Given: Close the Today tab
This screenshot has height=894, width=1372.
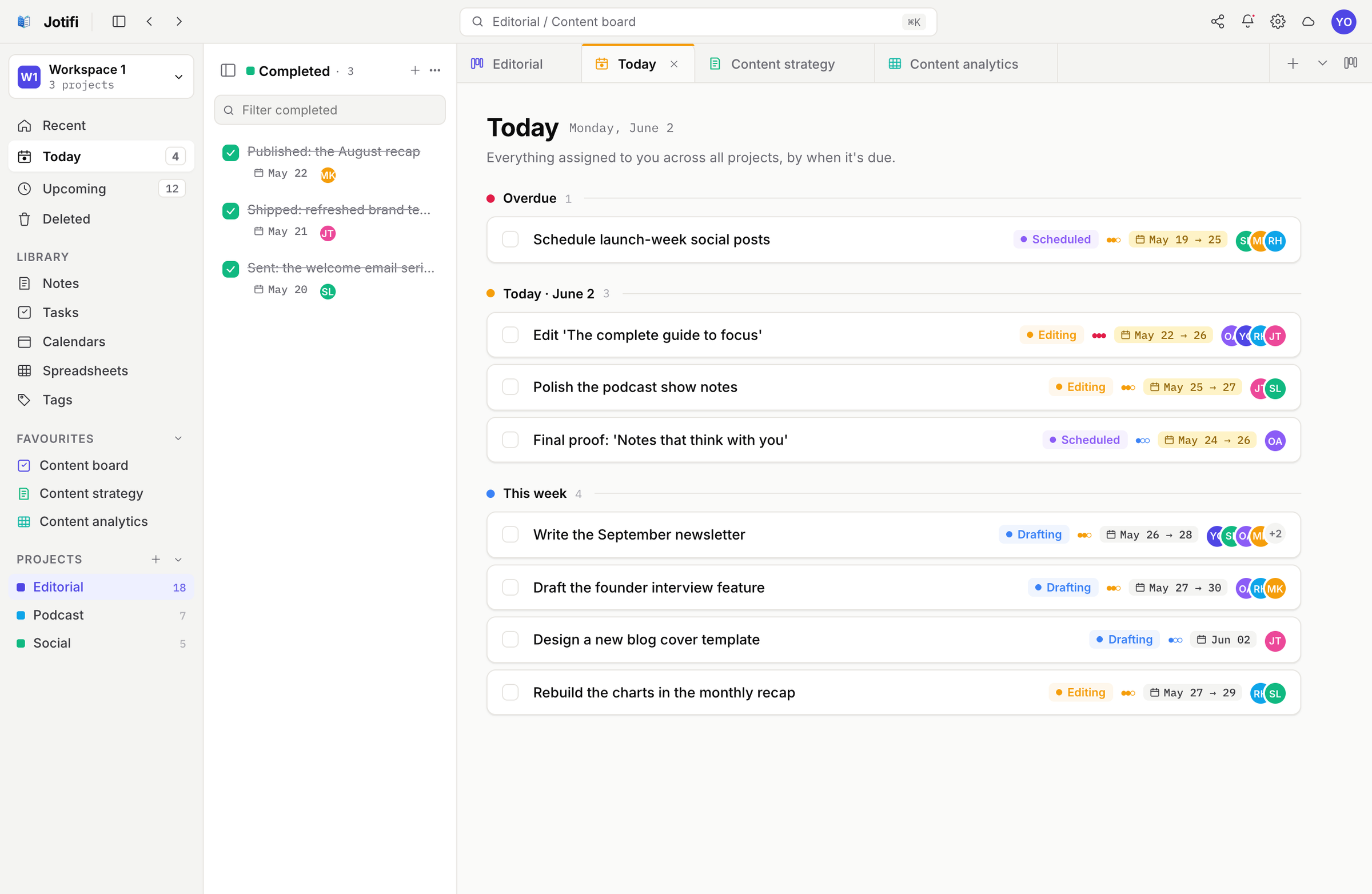Looking at the screenshot, I should (x=674, y=64).
